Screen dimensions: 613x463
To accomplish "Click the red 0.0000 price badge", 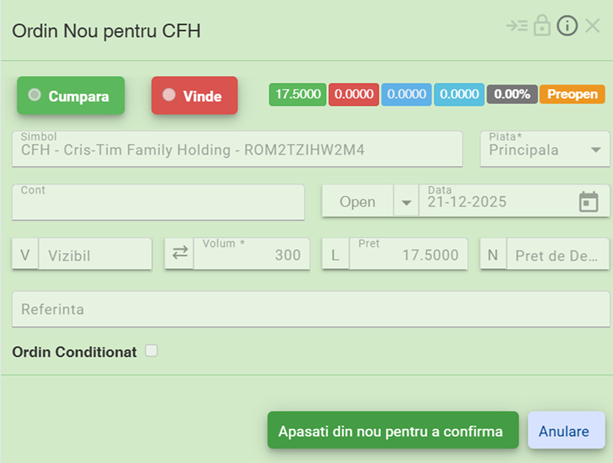I will (352, 94).
